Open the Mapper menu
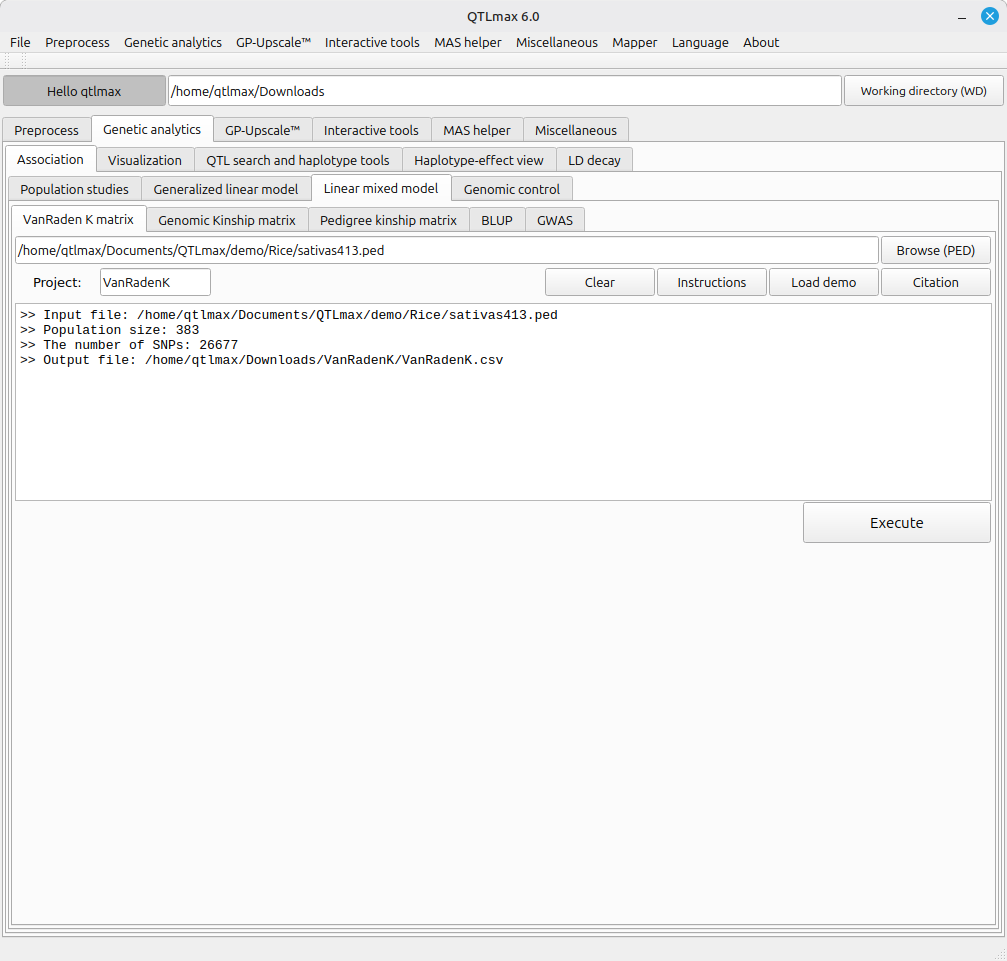The width and height of the screenshot is (1007, 961). [634, 42]
